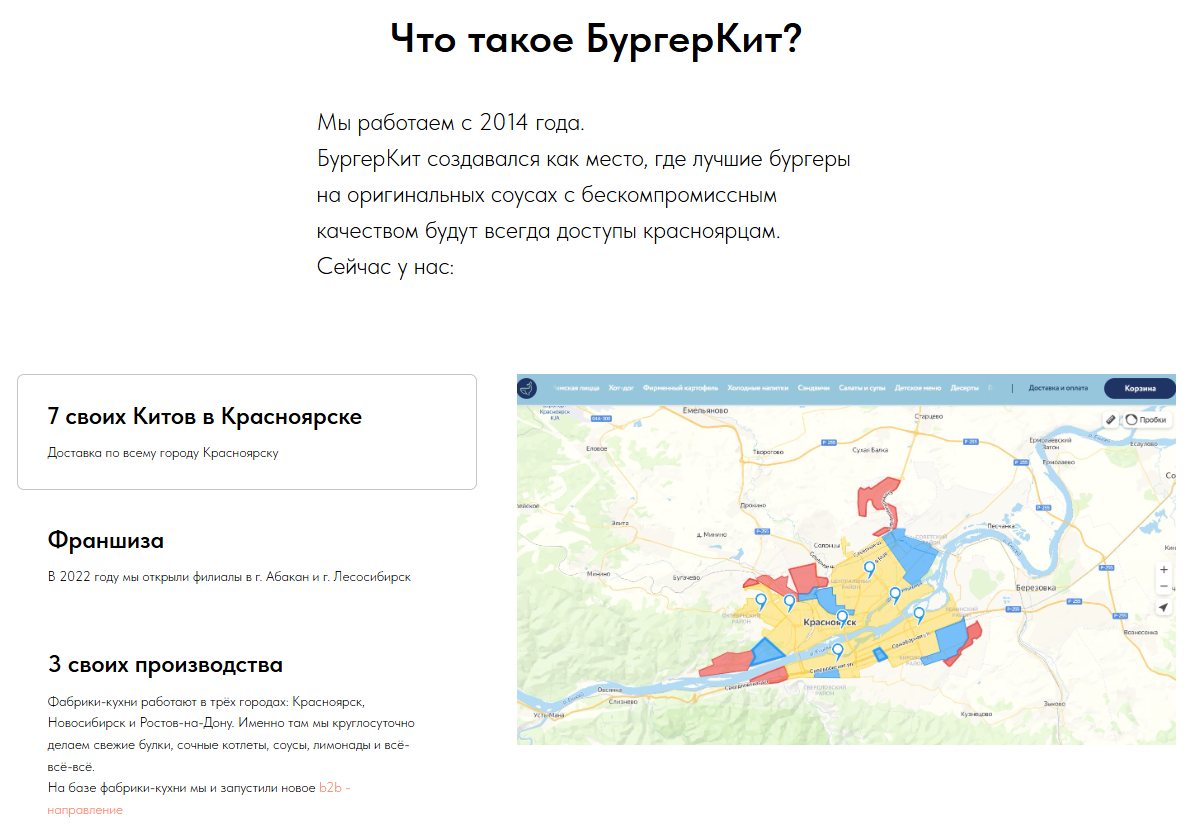The height and width of the screenshot is (837, 1199).
Task: Click Доставка по всему городу Красноярску text
Action: coord(163,453)
